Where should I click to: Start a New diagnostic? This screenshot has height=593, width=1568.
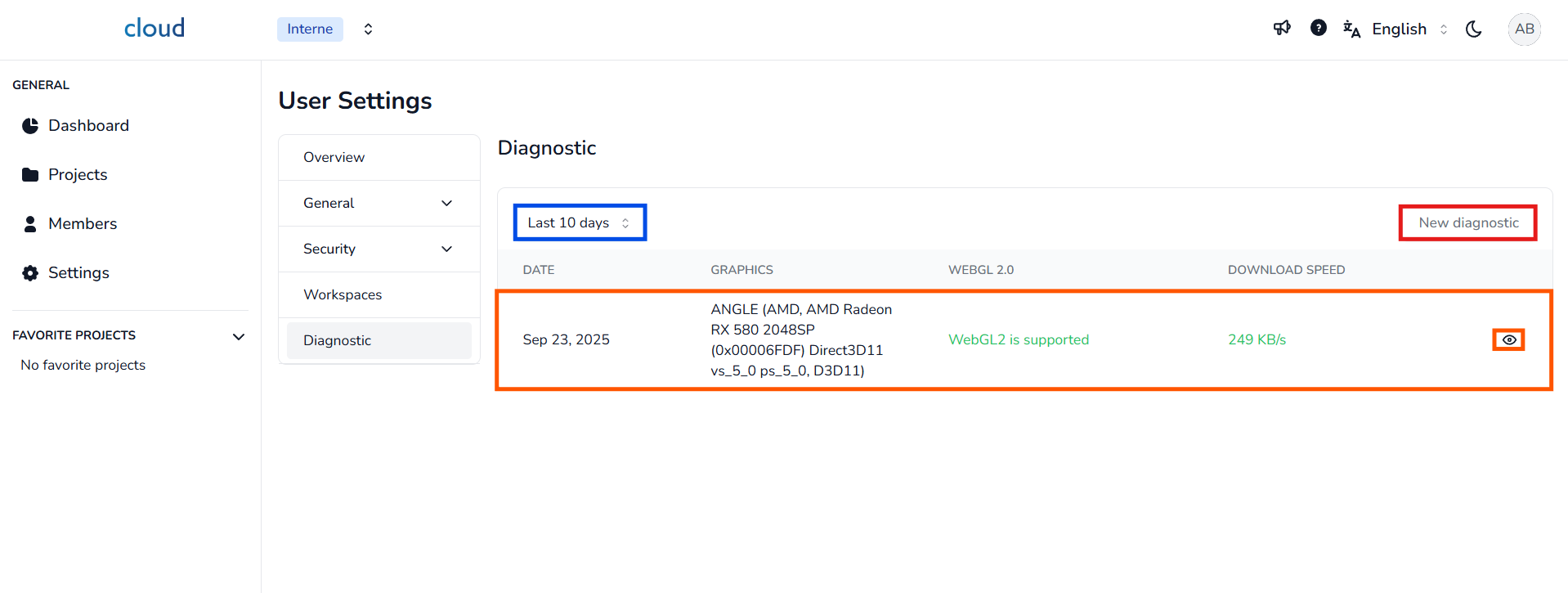(1467, 223)
